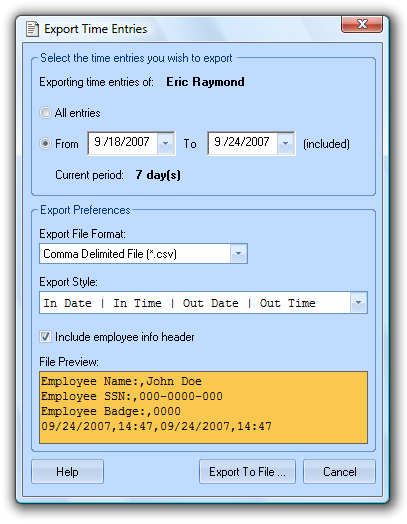Viewport: 407px width, 524px height.
Task: Click the Include employee info header label
Action: click(125, 337)
